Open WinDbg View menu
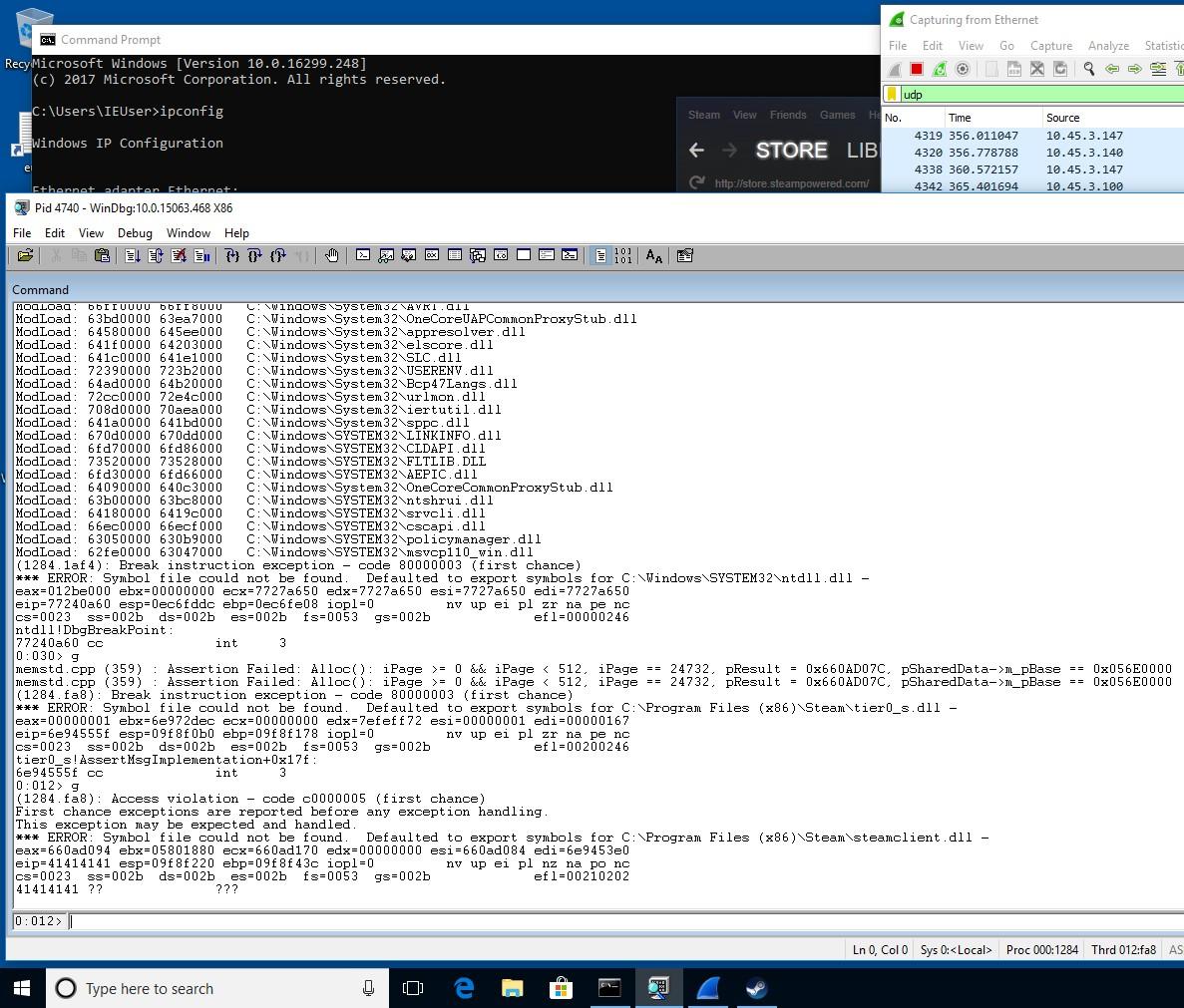The width and height of the screenshot is (1184, 1008). [91, 233]
